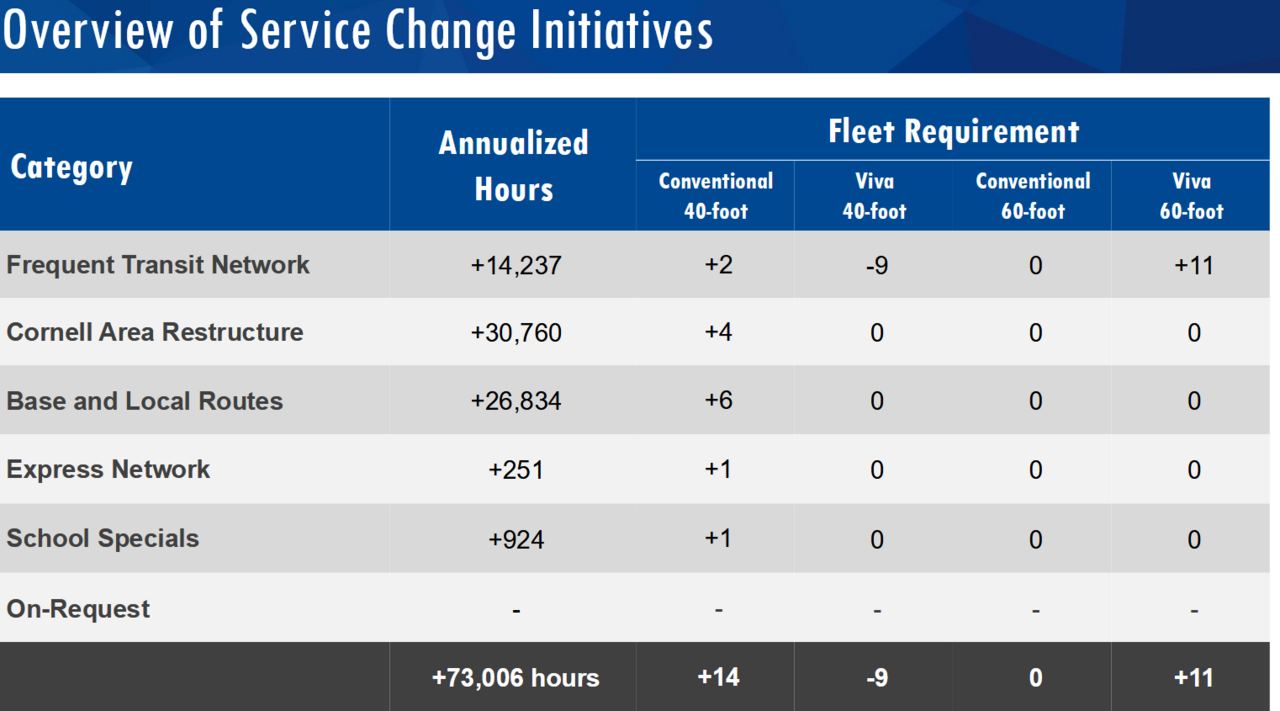Click the 'Annualized Hours' column header

click(513, 166)
